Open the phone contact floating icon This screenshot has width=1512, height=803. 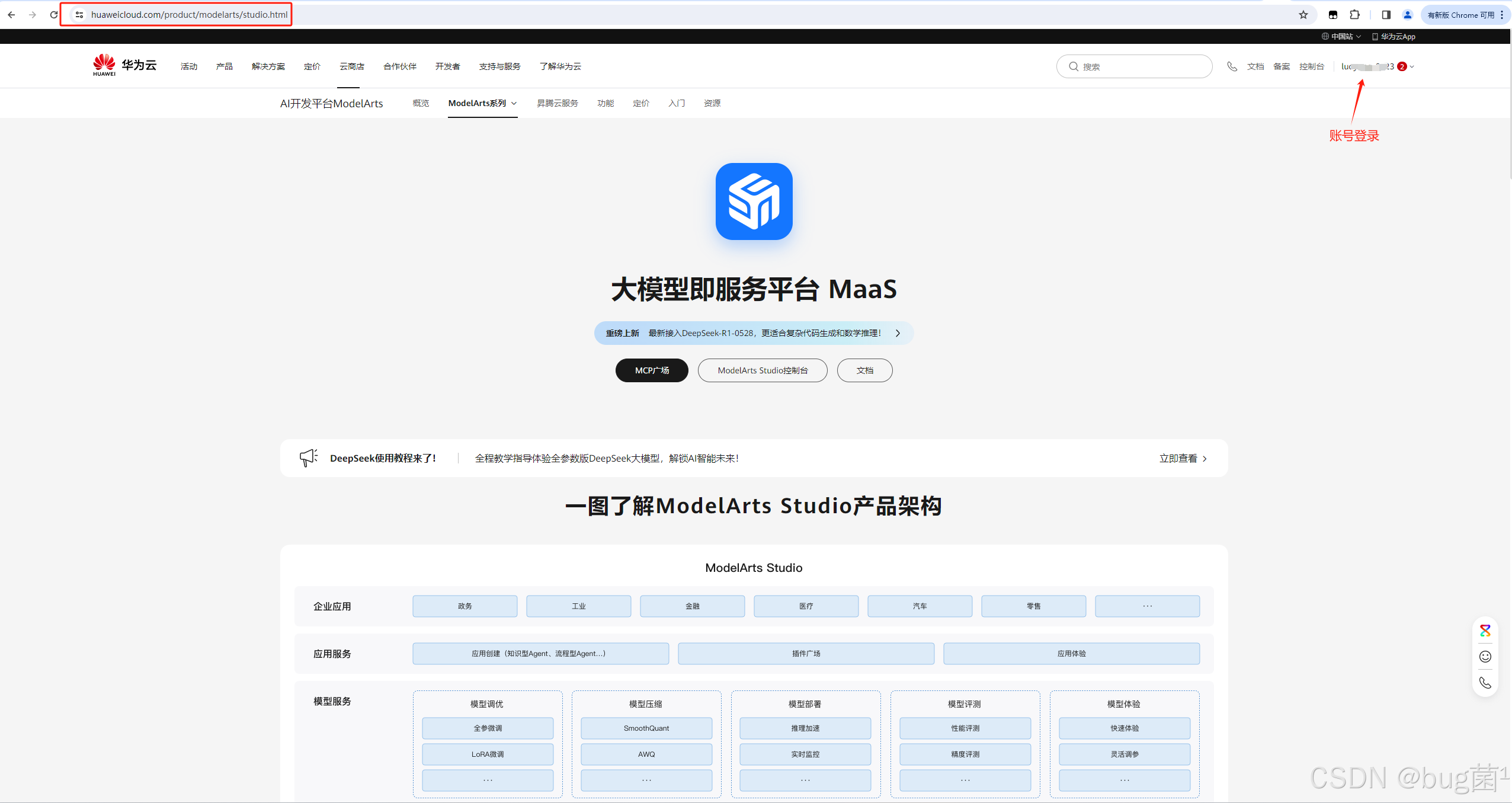click(1485, 683)
